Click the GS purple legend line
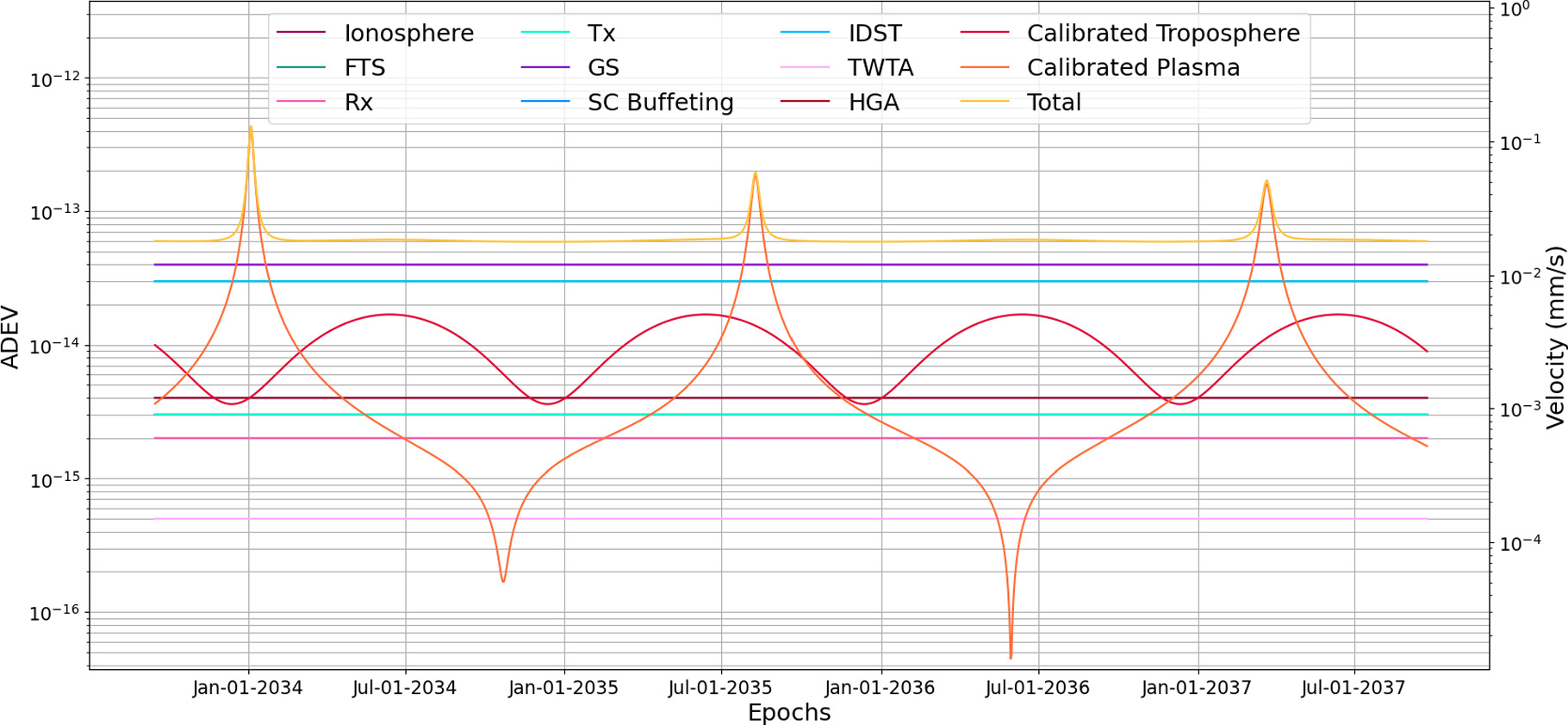Image resolution: width=1568 pixels, height=725 pixels. (545, 67)
